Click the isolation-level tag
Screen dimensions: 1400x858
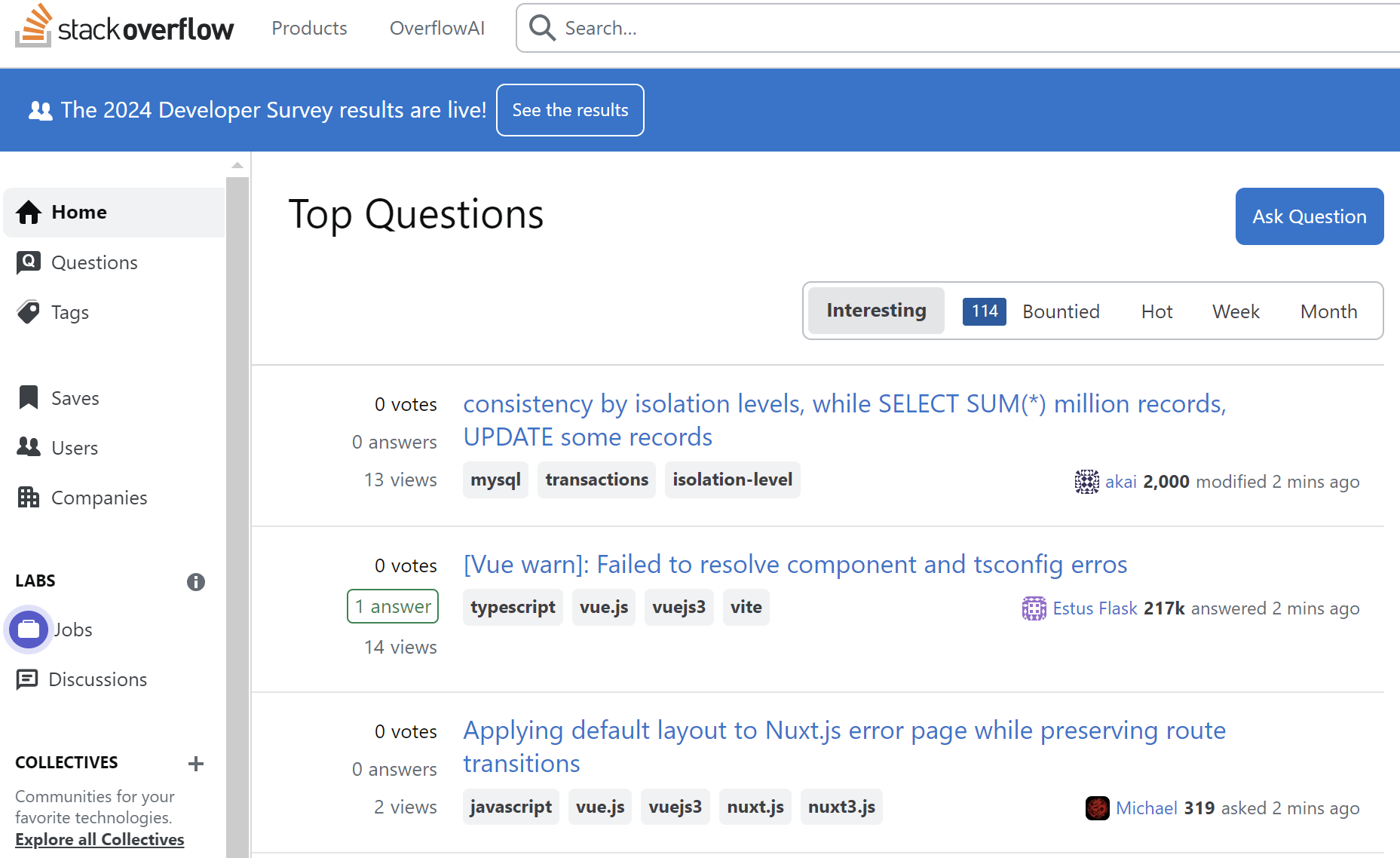[732, 480]
